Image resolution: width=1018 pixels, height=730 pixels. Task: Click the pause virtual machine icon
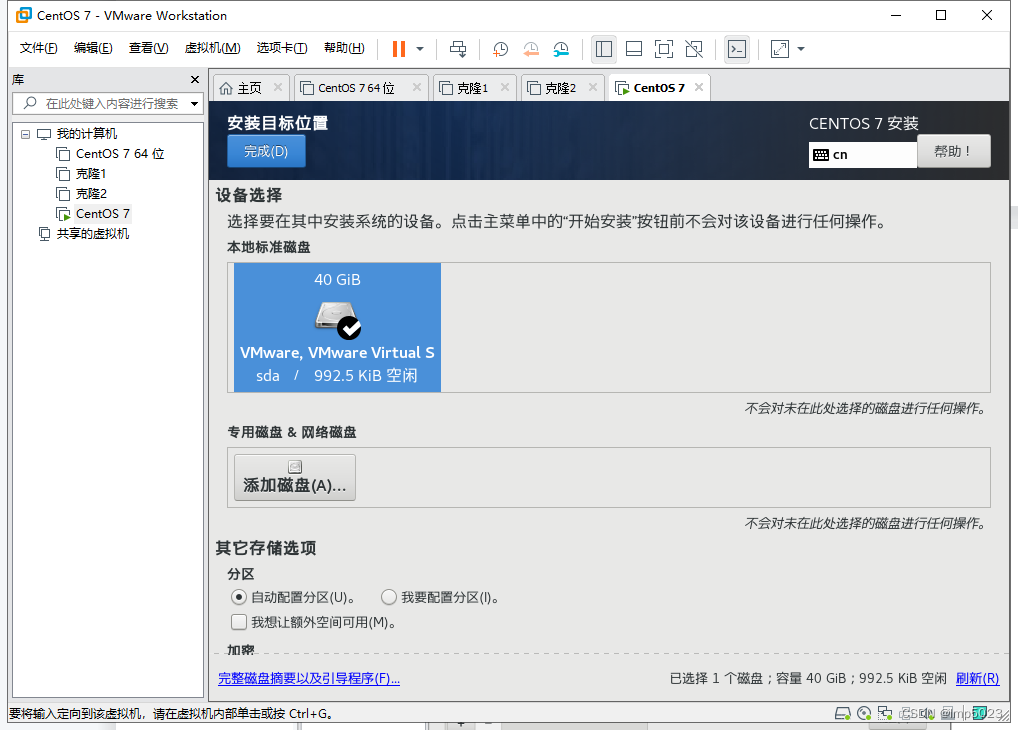[x=399, y=49]
